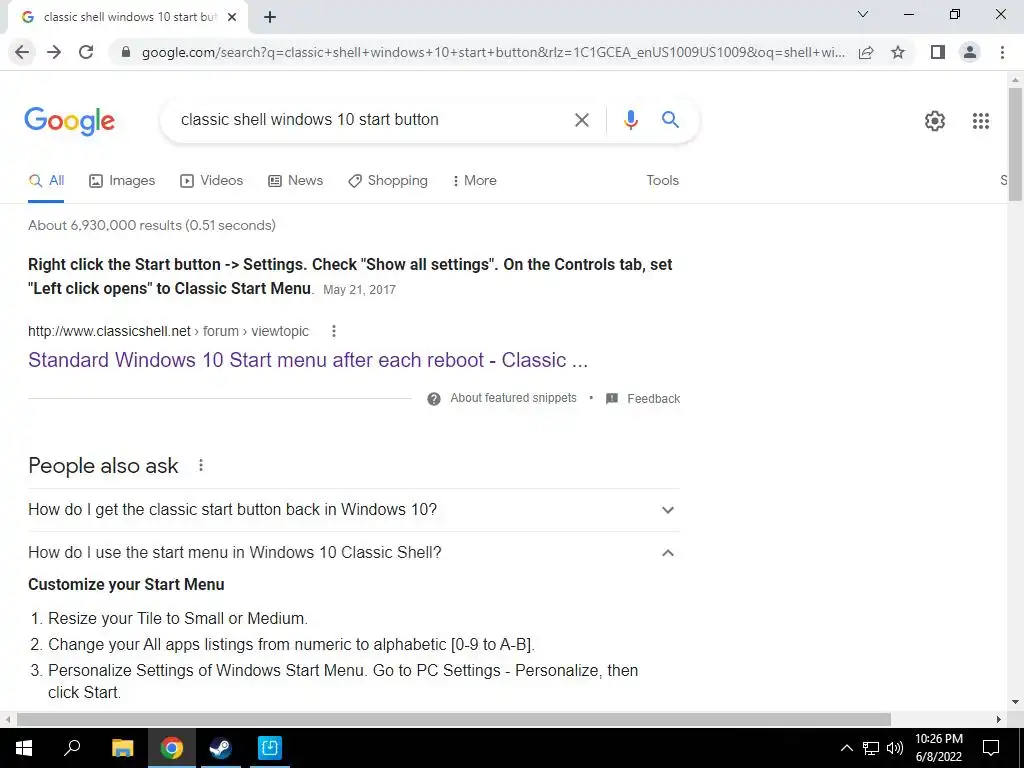Switch to Images results tab
Screen dimensions: 1024x768
point(122,181)
